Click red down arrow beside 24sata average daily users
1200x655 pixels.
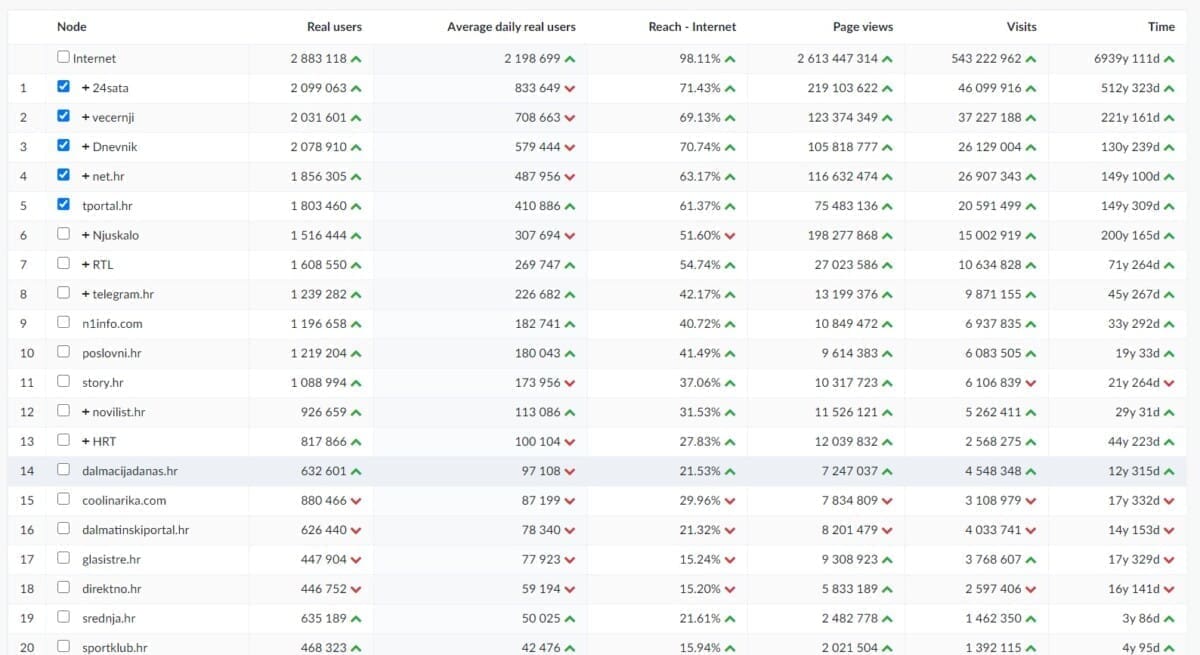click(x=570, y=88)
